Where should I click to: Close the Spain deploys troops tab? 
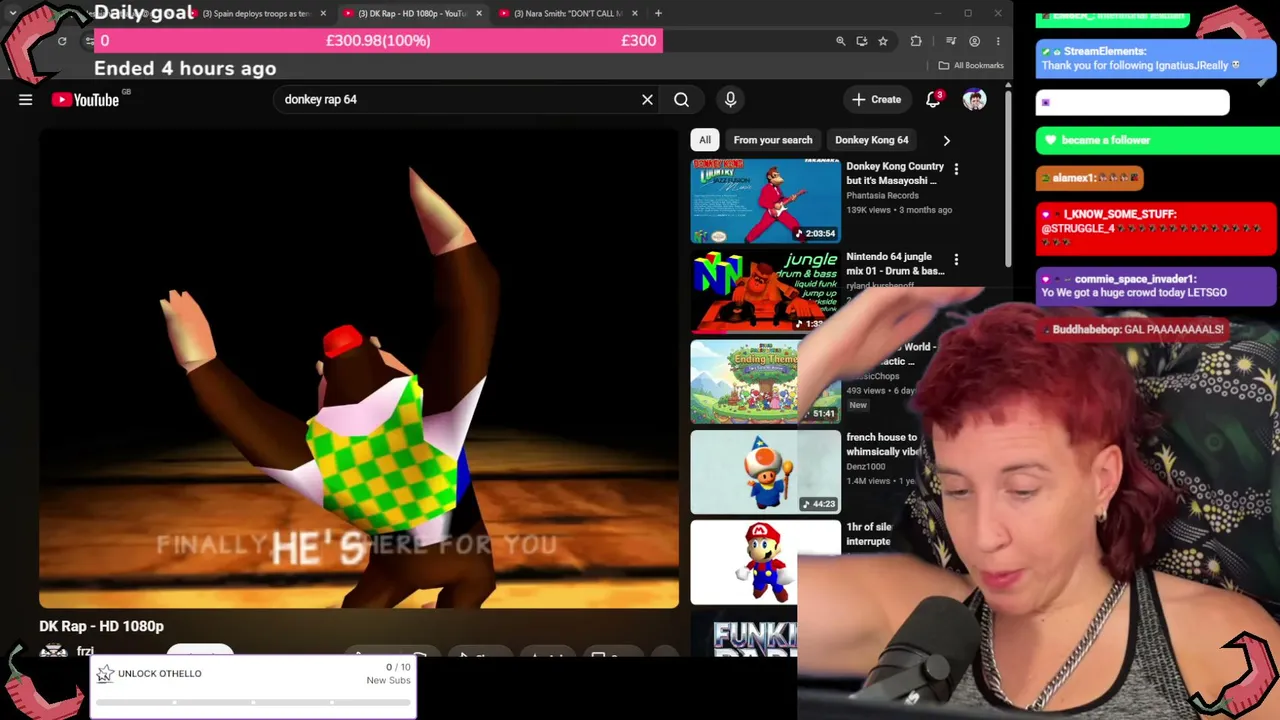point(323,13)
